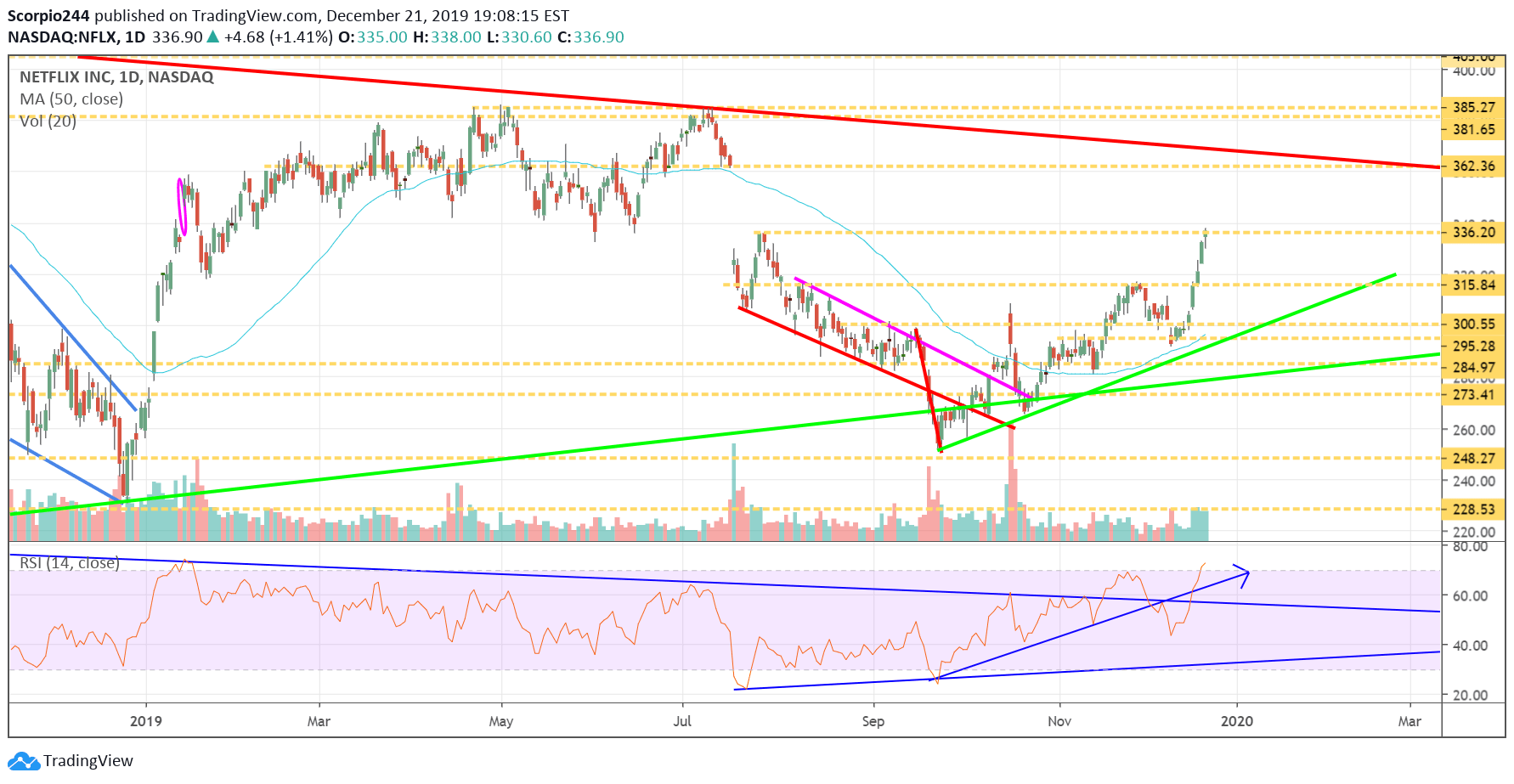The image size is (1514, 784).
Task: Click the magenta ellipse drawing near January 2019
Action: click(181, 206)
